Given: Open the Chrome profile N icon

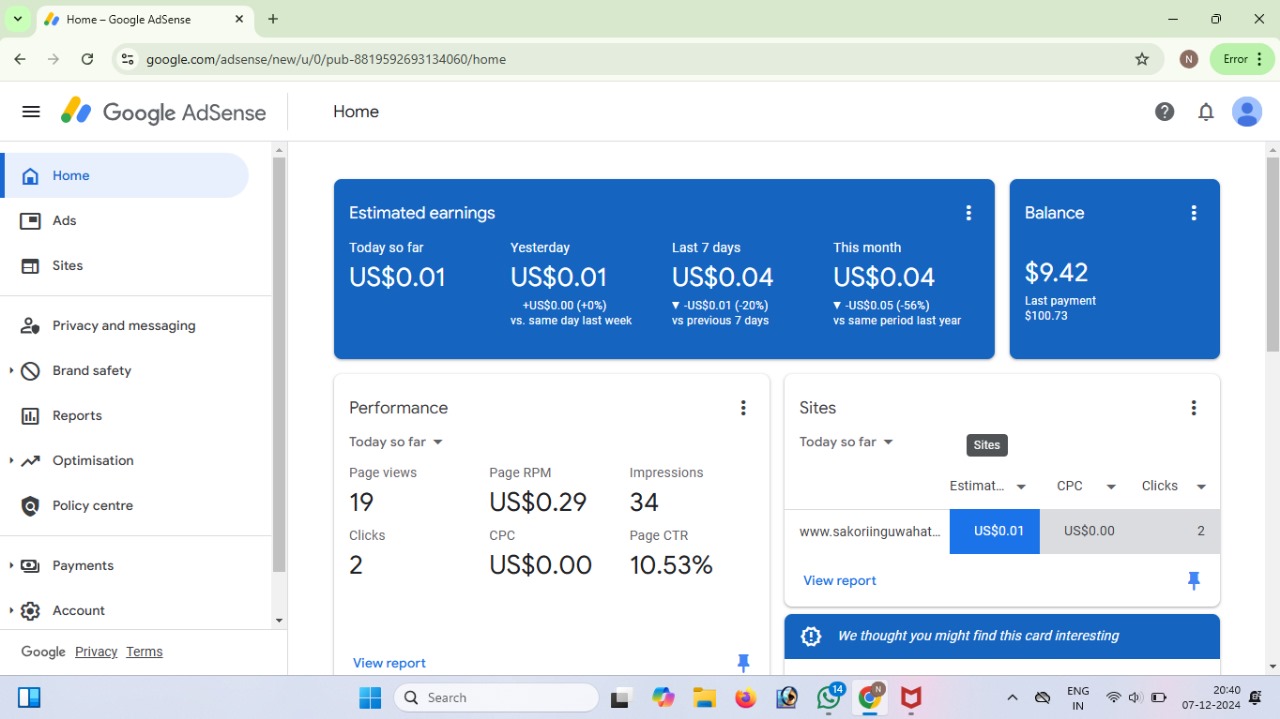Looking at the screenshot, I should pyautogui.click(x=1189, y=59).
